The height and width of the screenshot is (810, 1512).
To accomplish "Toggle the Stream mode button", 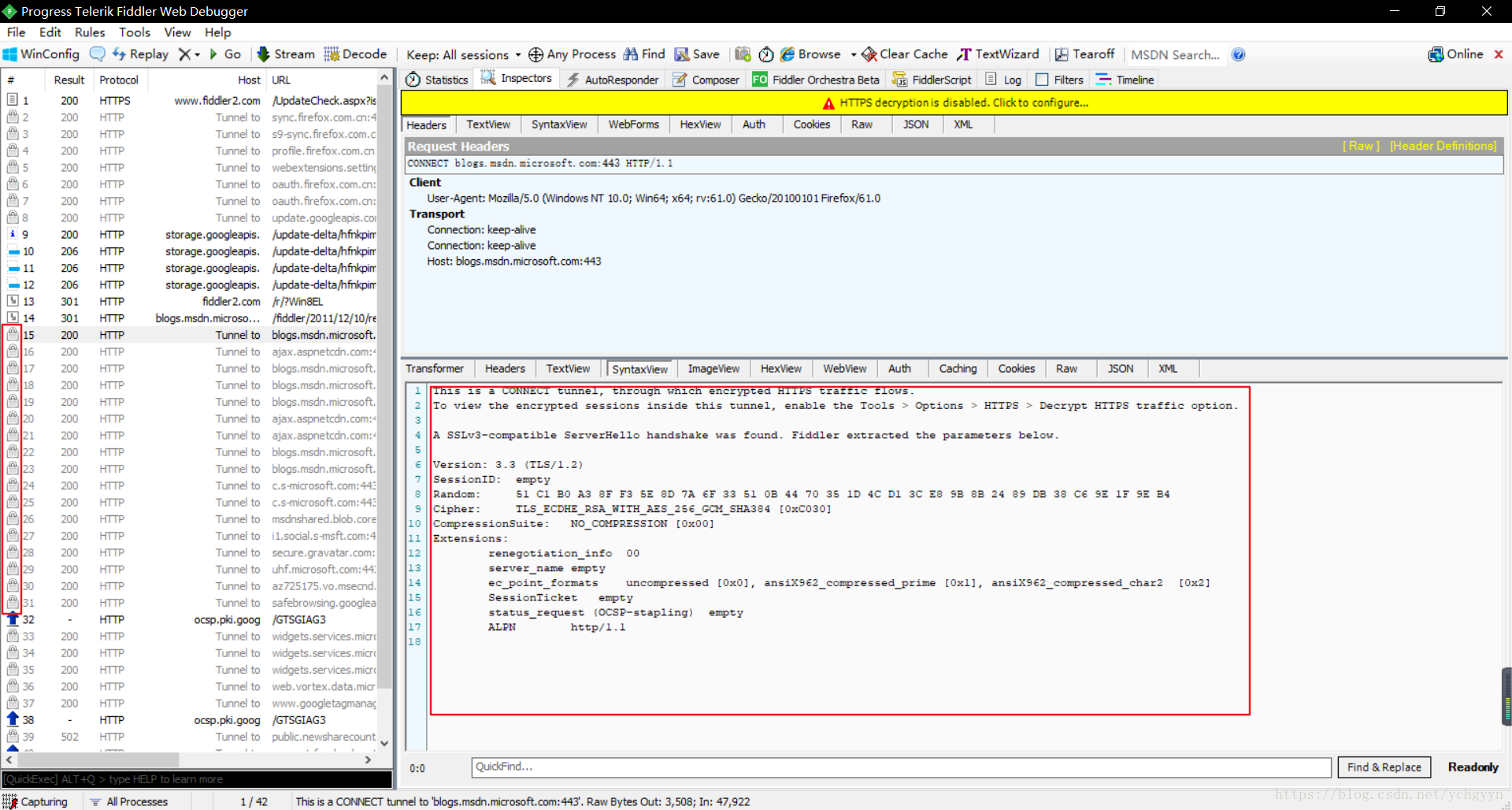I will point(286,54).
